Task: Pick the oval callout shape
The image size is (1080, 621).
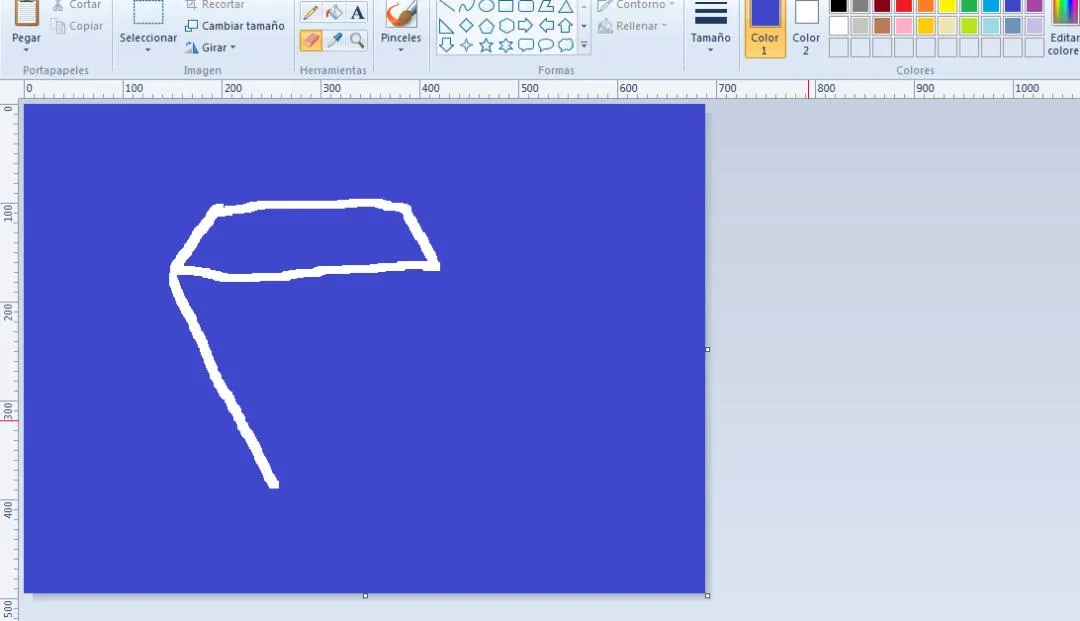Action: (x=546, y=45)
